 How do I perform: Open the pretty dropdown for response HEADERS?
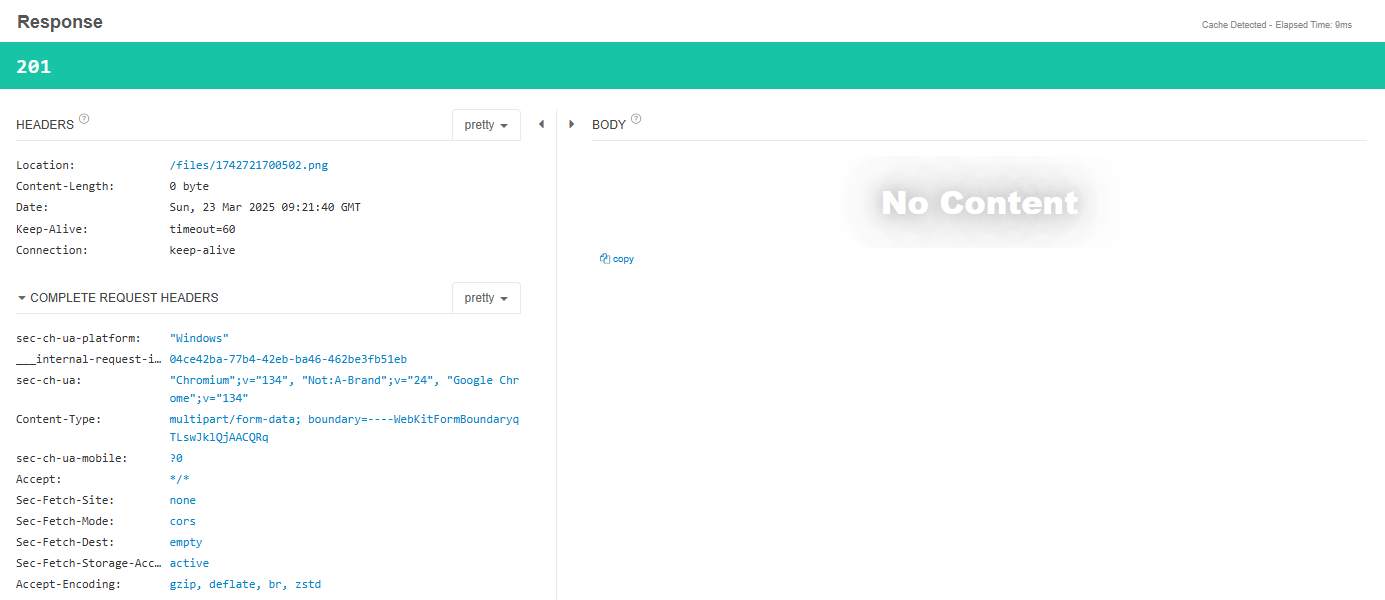pos(486,125)
